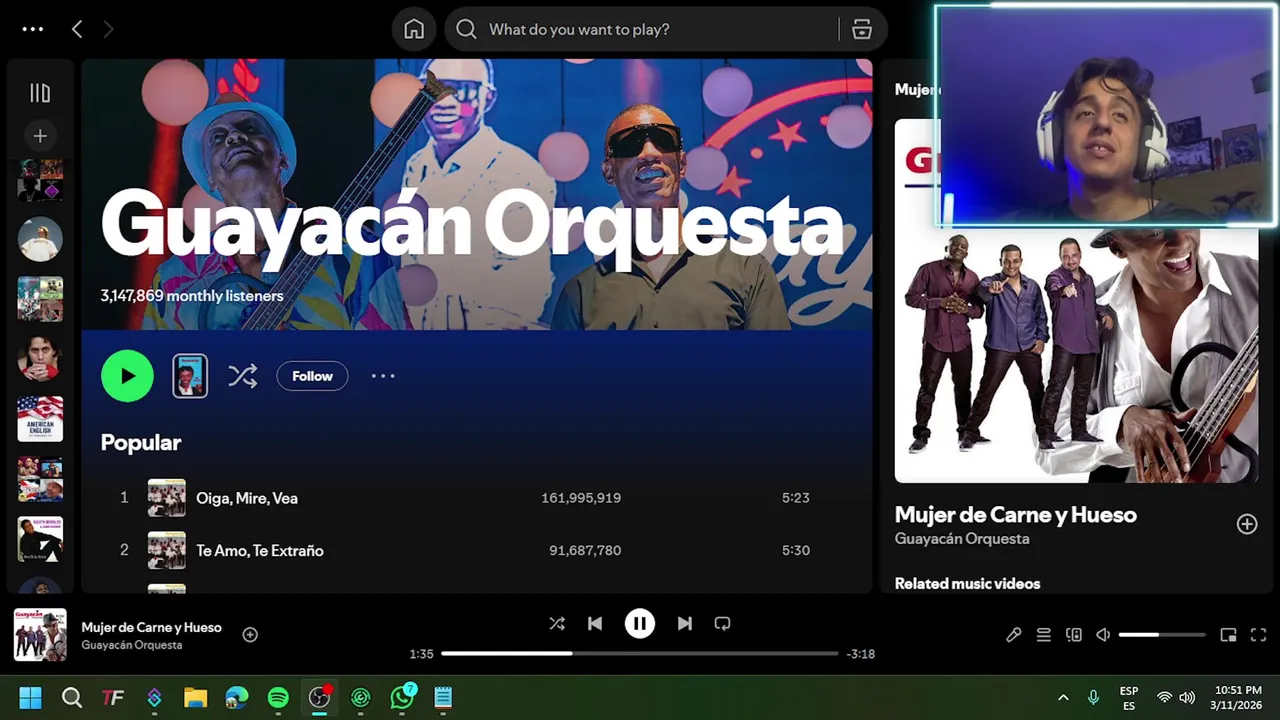
Task: Toggle repeat mode
Action: [722, 623]
